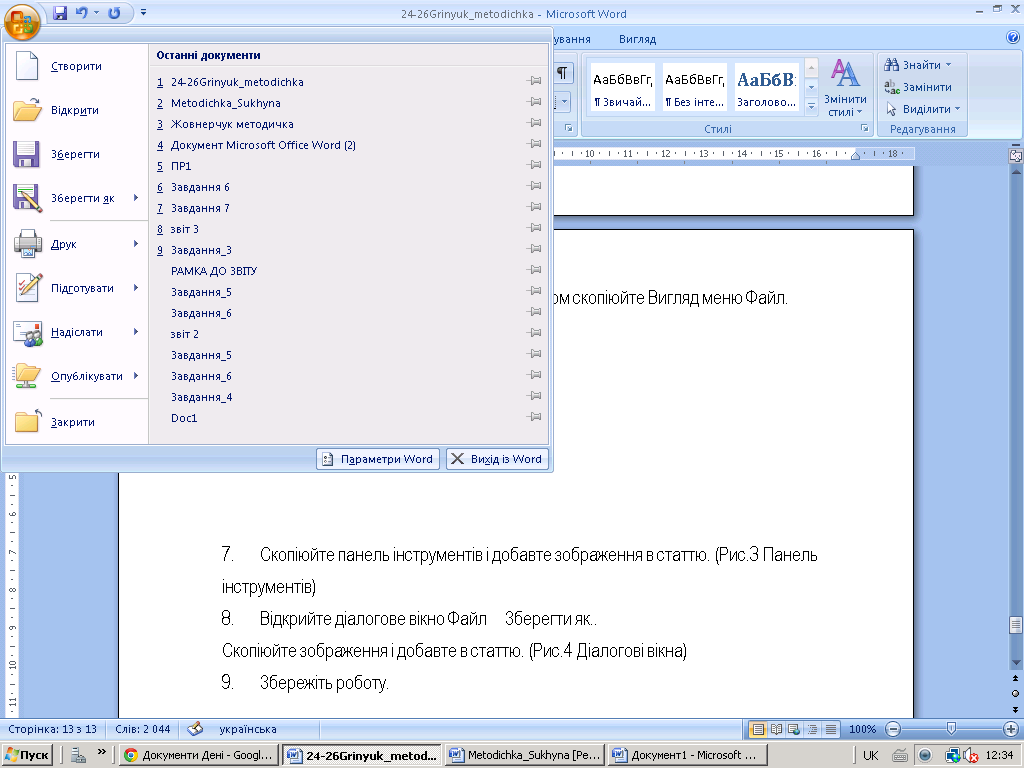The width and height of the screenshot is (1024, 768).
Task: Toggle the pin next to Doc1
Action: [535, 417]
